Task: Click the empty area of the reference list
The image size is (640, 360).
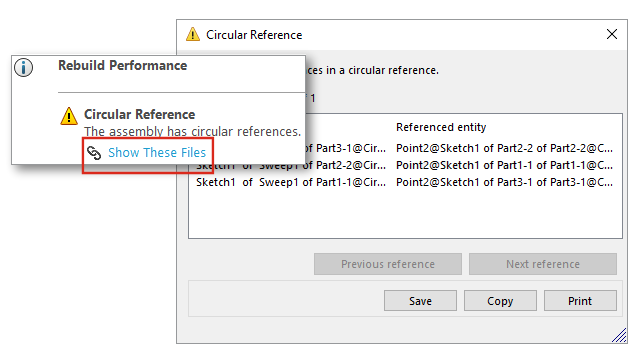Action: (405, 214)
